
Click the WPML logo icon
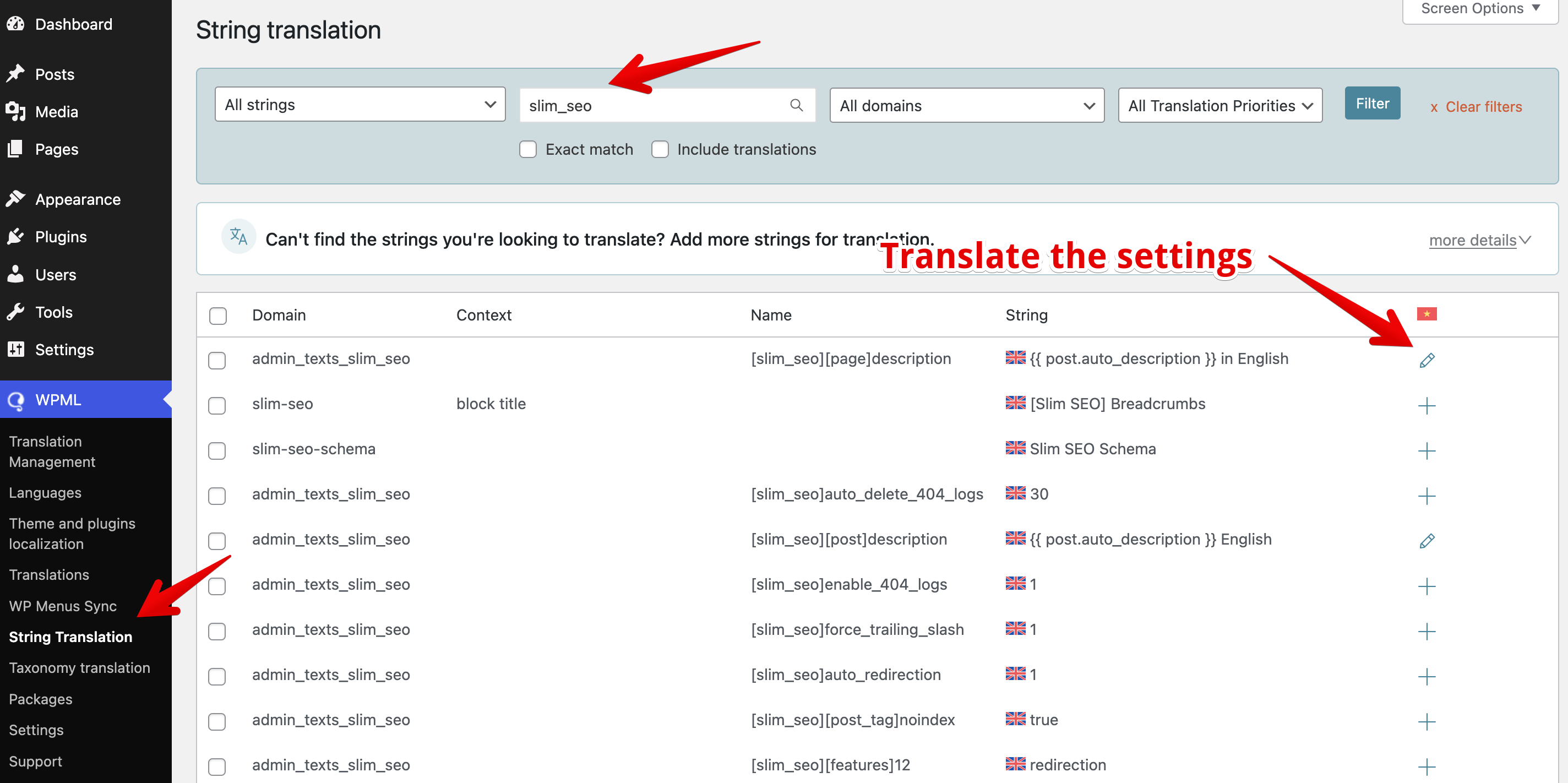point(15,400)
